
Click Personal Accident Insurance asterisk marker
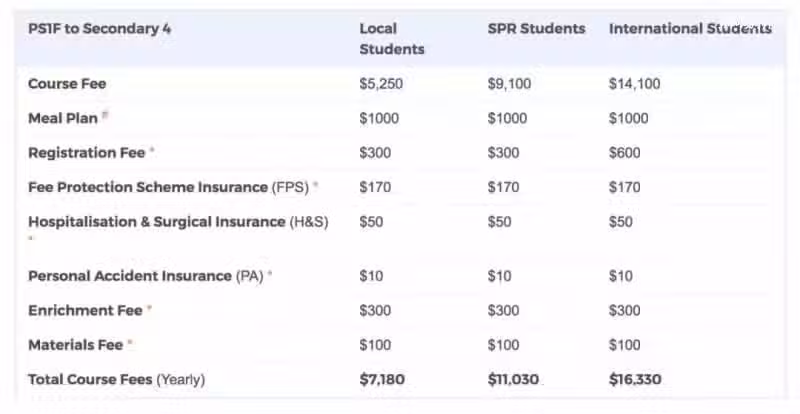pyautogui.click(x=270, y=274)
